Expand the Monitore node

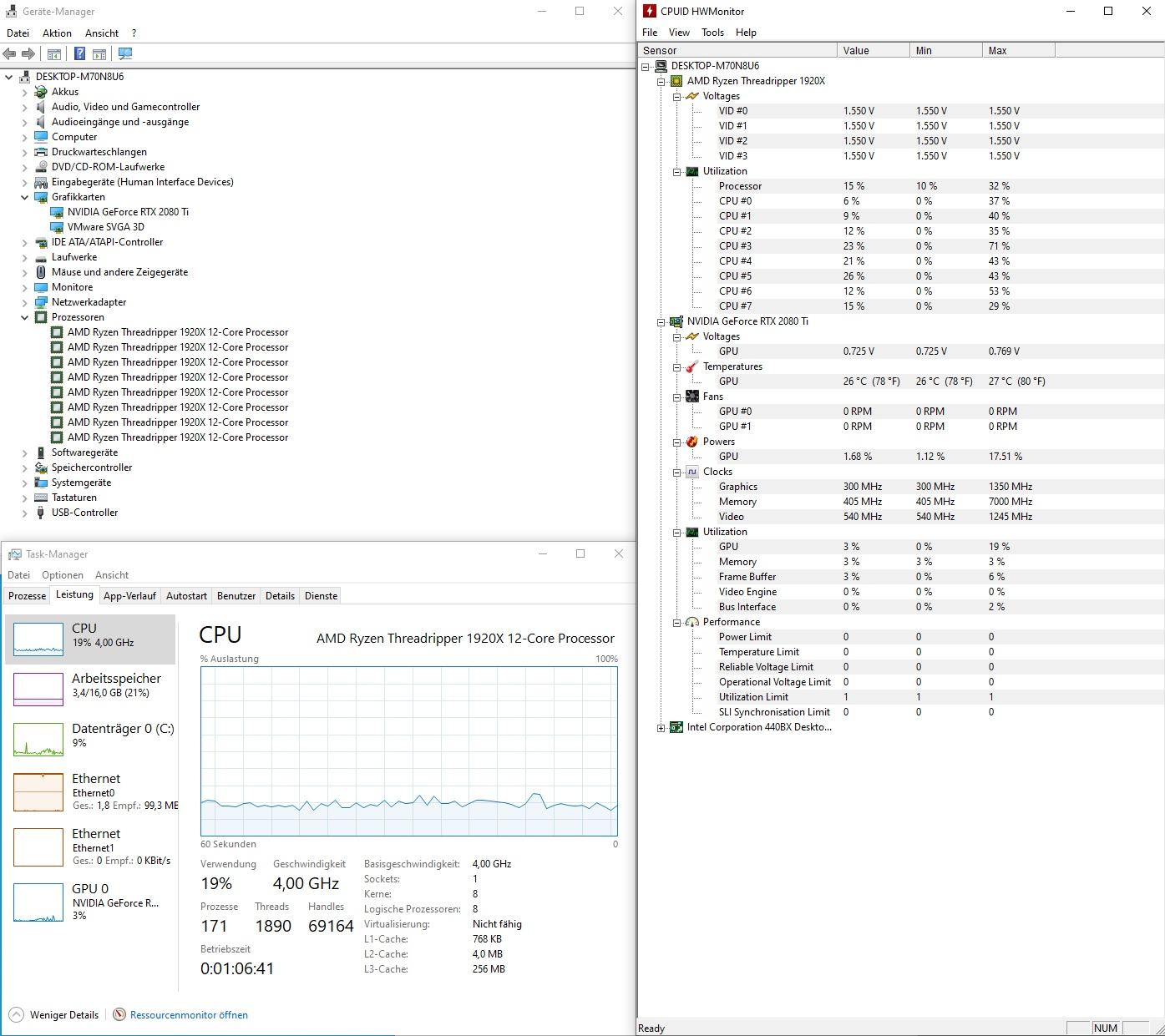tap(25, 287)
